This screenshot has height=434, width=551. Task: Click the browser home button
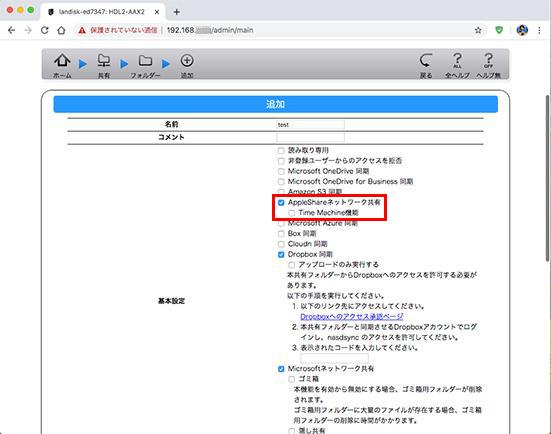pos(61,30)
